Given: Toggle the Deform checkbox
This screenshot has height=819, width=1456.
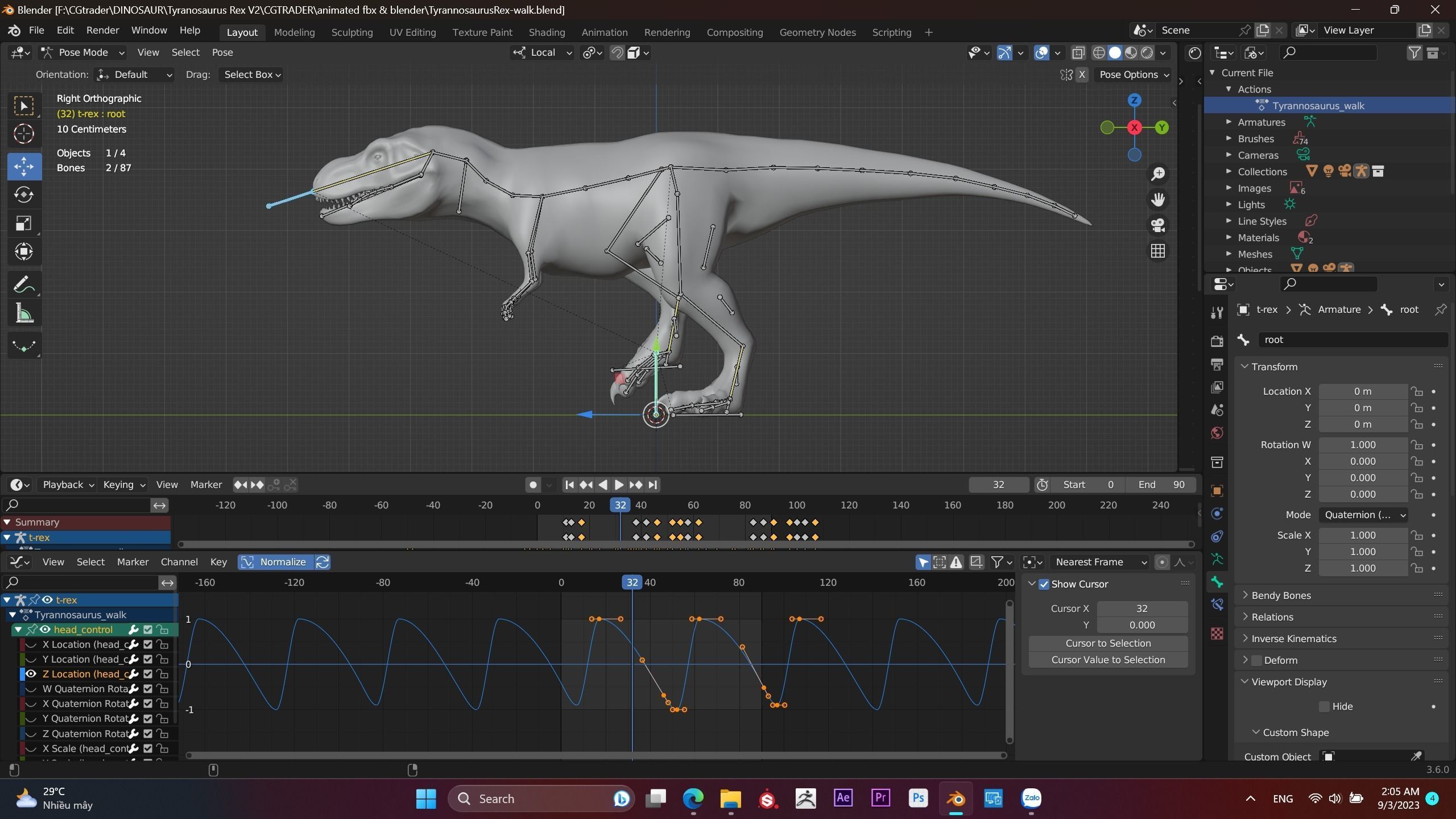Looking at the screenshot, I should point(1256,660).
